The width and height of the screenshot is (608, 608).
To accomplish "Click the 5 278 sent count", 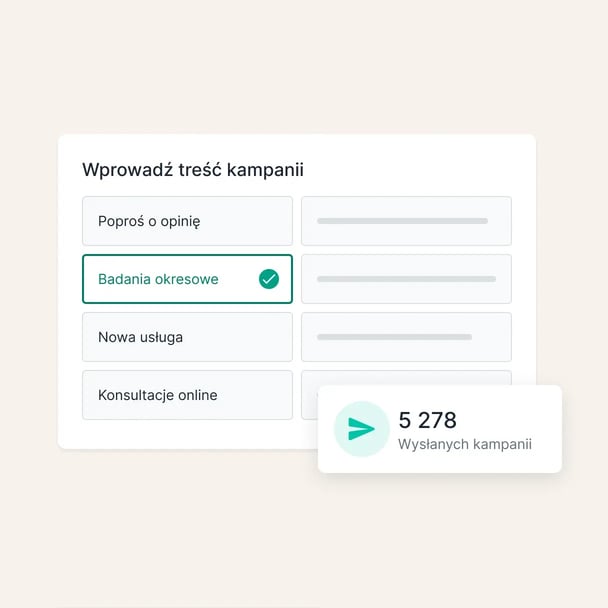I will (x=427, y=420).
